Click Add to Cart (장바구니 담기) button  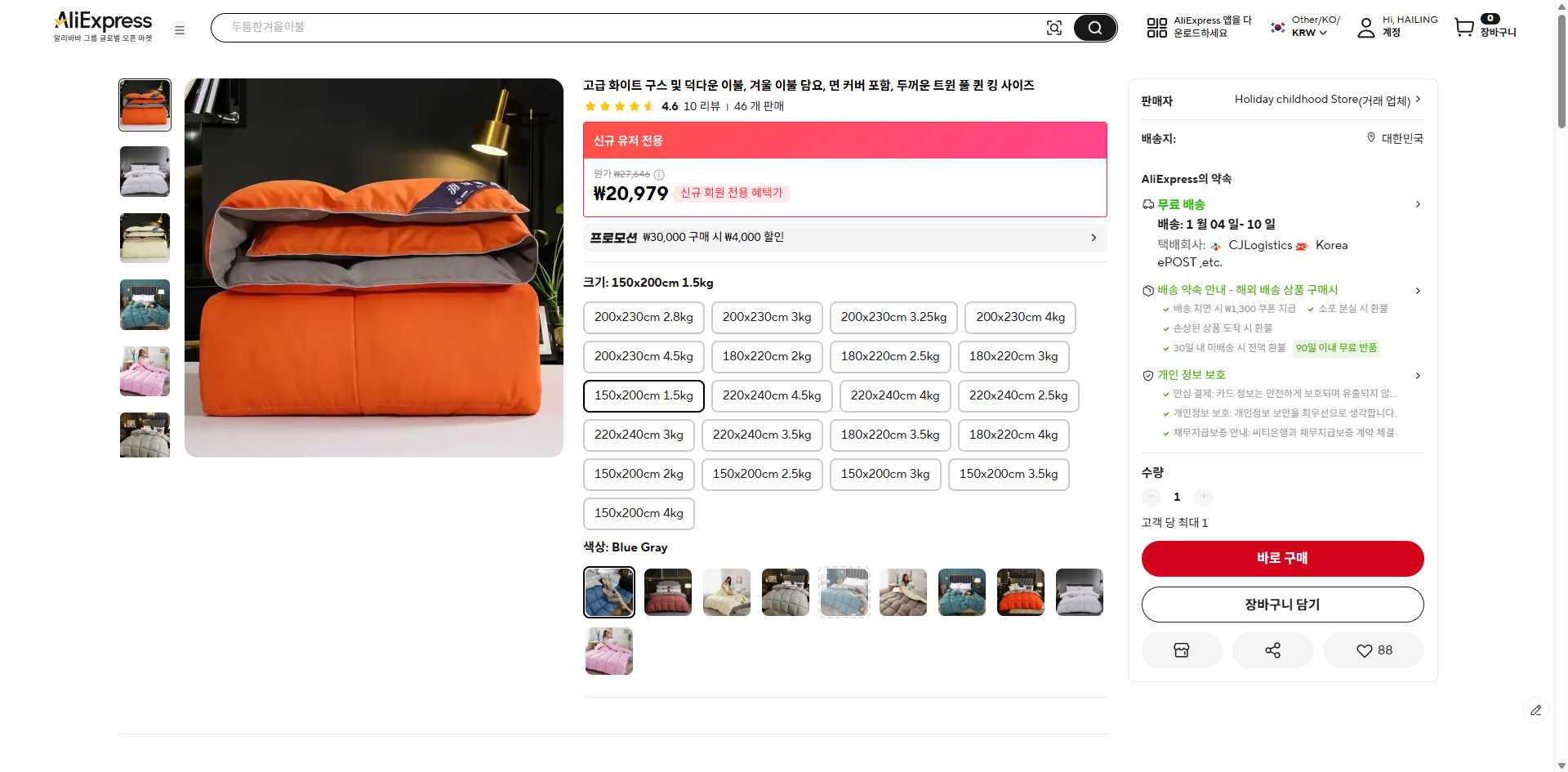point(1282,605)
